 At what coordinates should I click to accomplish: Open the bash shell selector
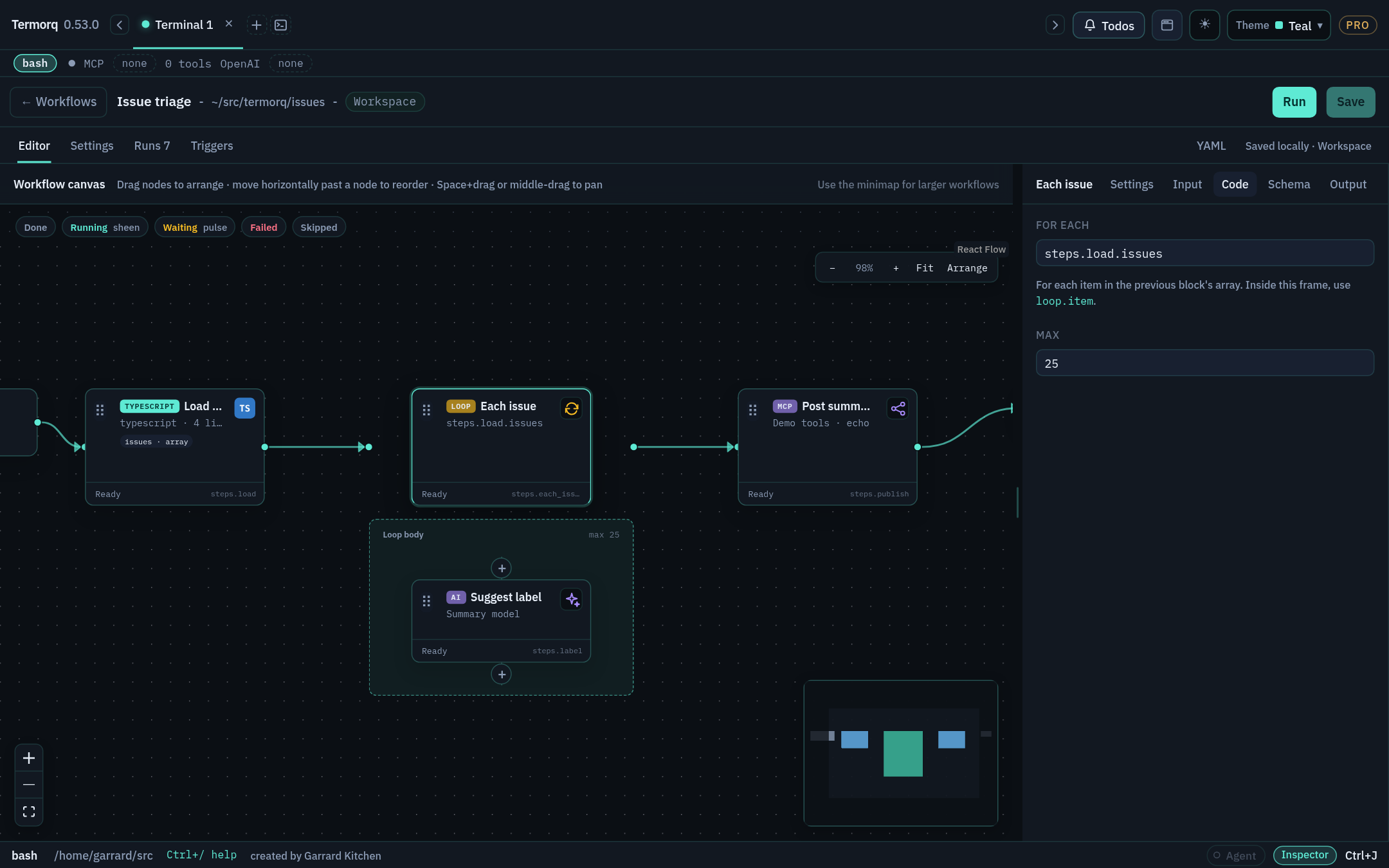35,63
